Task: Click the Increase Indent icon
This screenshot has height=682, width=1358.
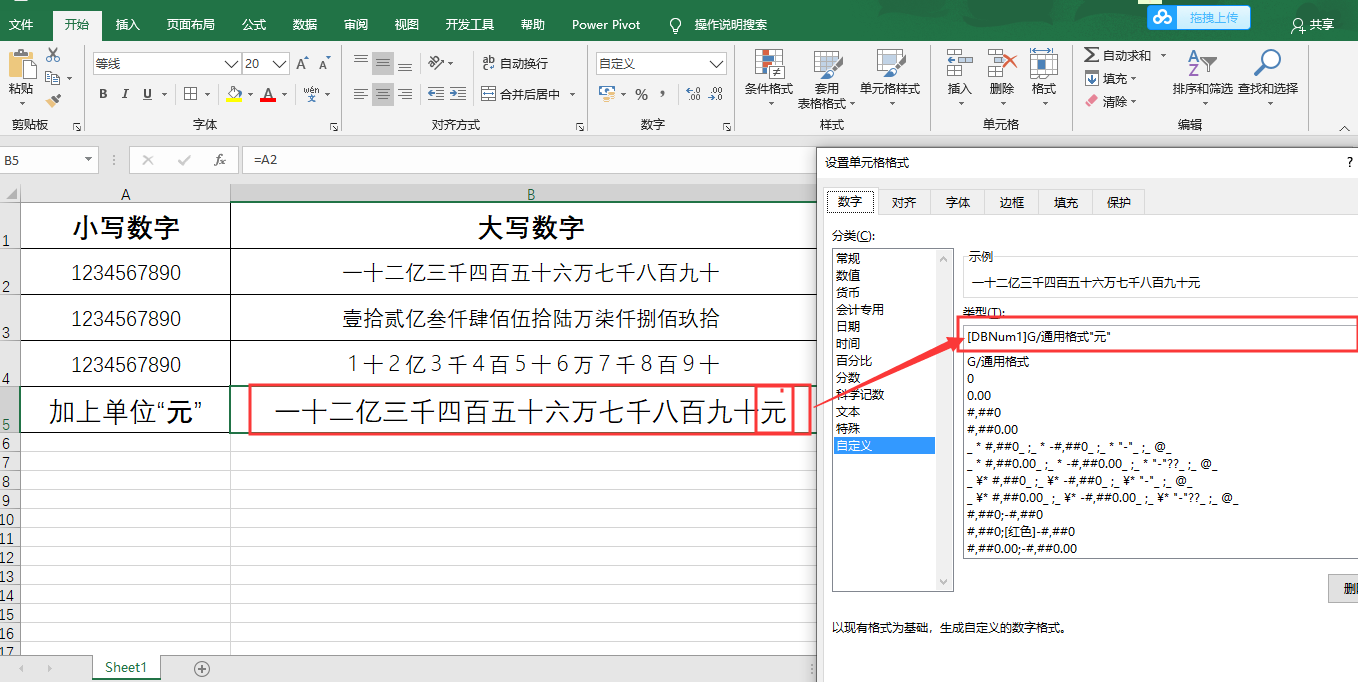Action: (x=459, y=94)
